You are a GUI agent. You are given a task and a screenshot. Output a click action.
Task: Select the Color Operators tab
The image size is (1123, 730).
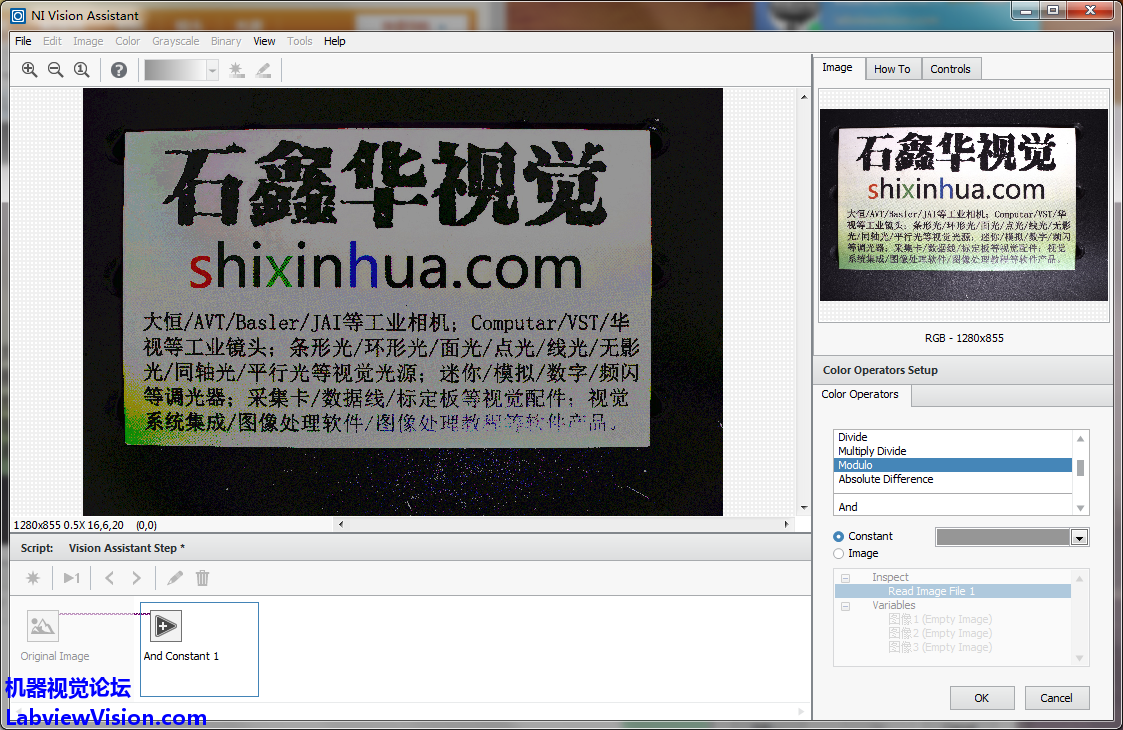pyautogui.click(x=860, y=394)
